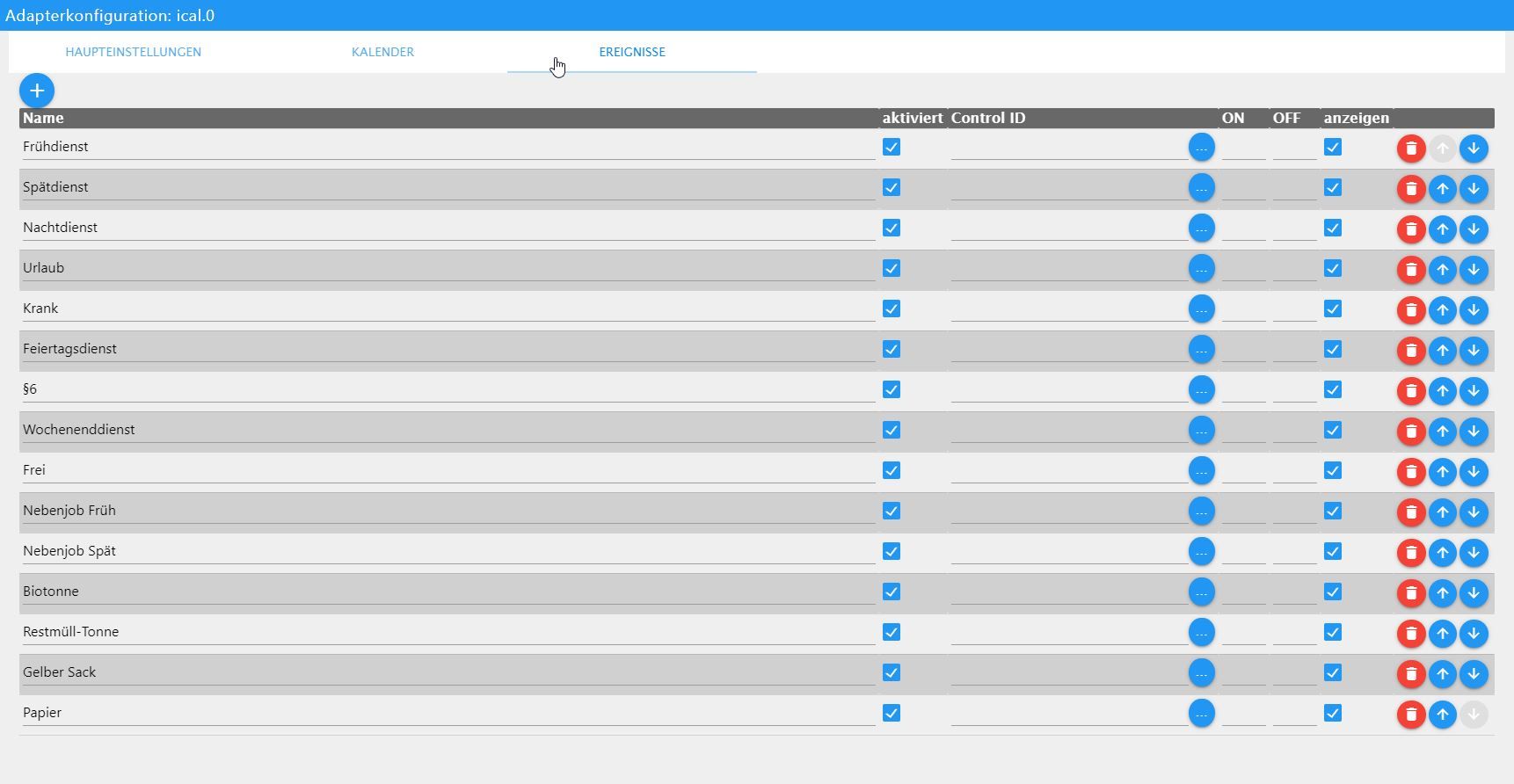Viewport: 1514px width, 784px height.
Task: Switch to Haupteinstellungen tab
Action: pyautogui.click(x=134, y=52)
